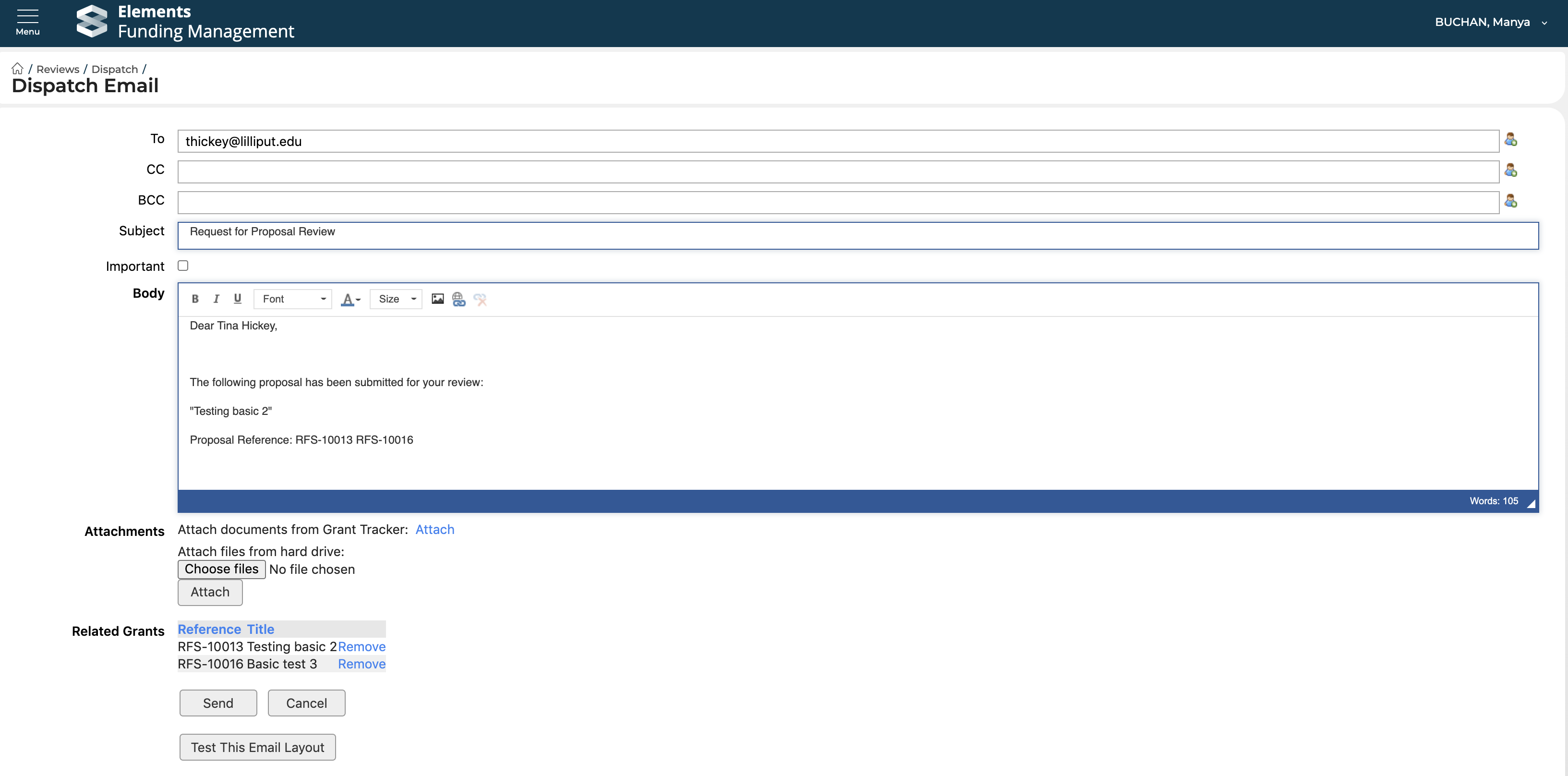
Task: Go to Dispatch in breadcrumb
Action: tap(114, 69)
